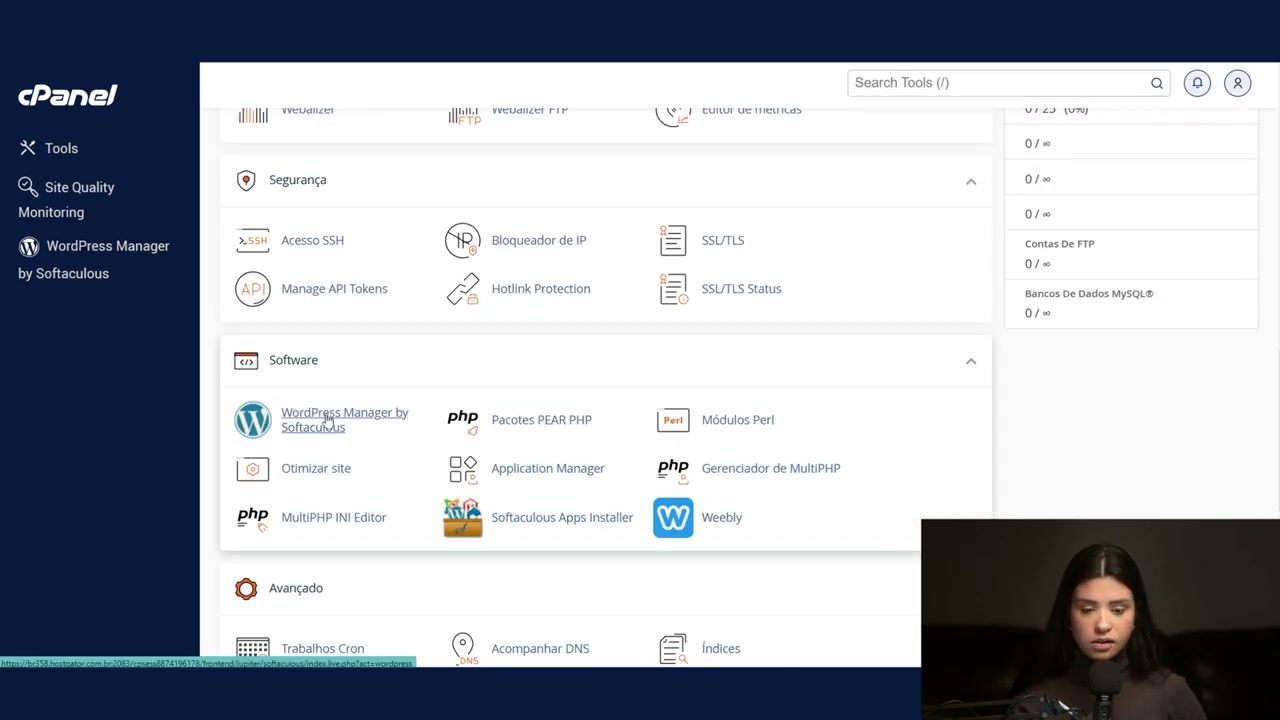Image resolution: width=1280 pixels, height=720 pixels.
Task: Click the WordPress Manager logo icon in Software
Action: 253,420
